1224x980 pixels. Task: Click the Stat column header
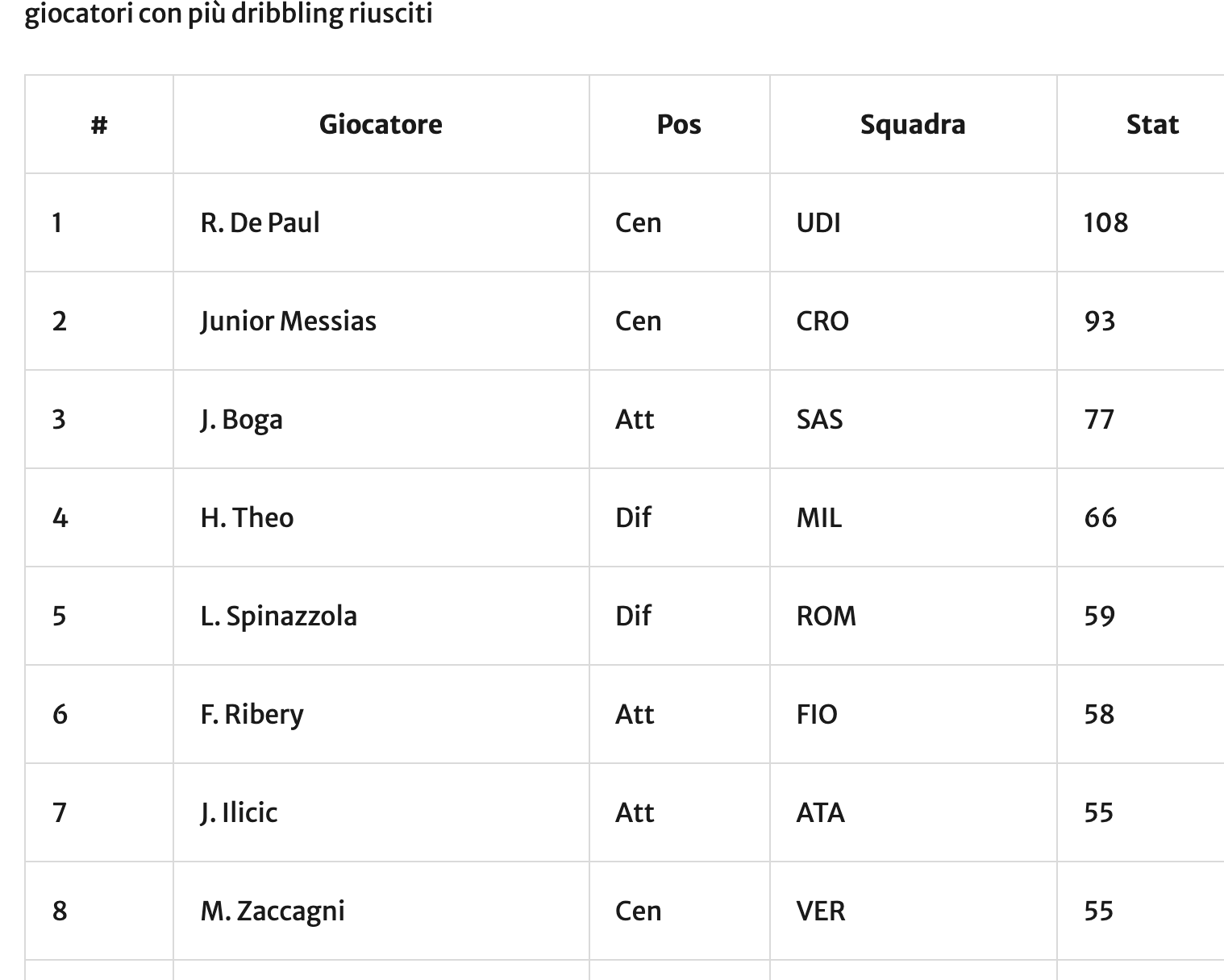(1152, 124)
